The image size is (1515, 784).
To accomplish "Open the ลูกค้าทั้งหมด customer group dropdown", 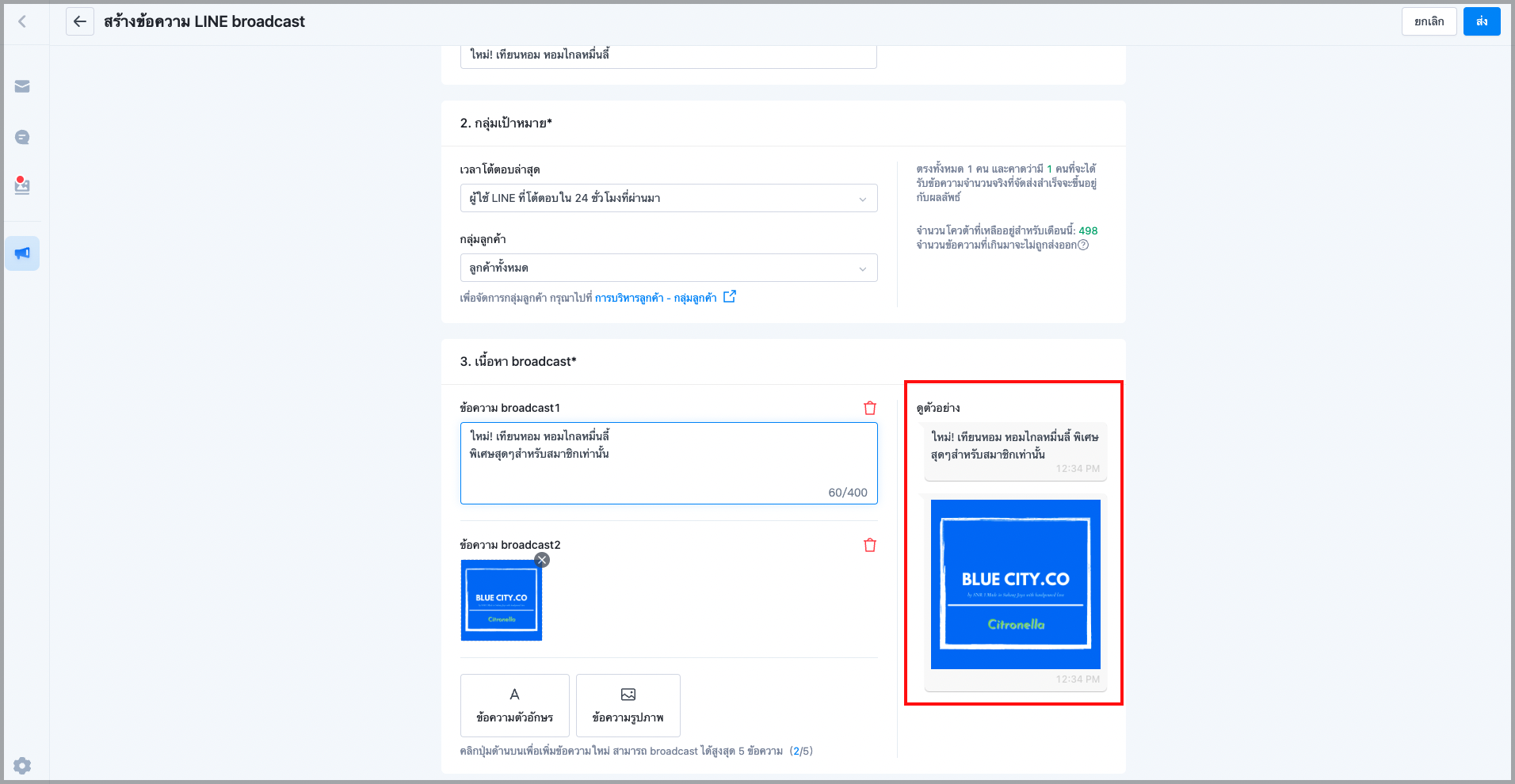I will tap(669, 268).
